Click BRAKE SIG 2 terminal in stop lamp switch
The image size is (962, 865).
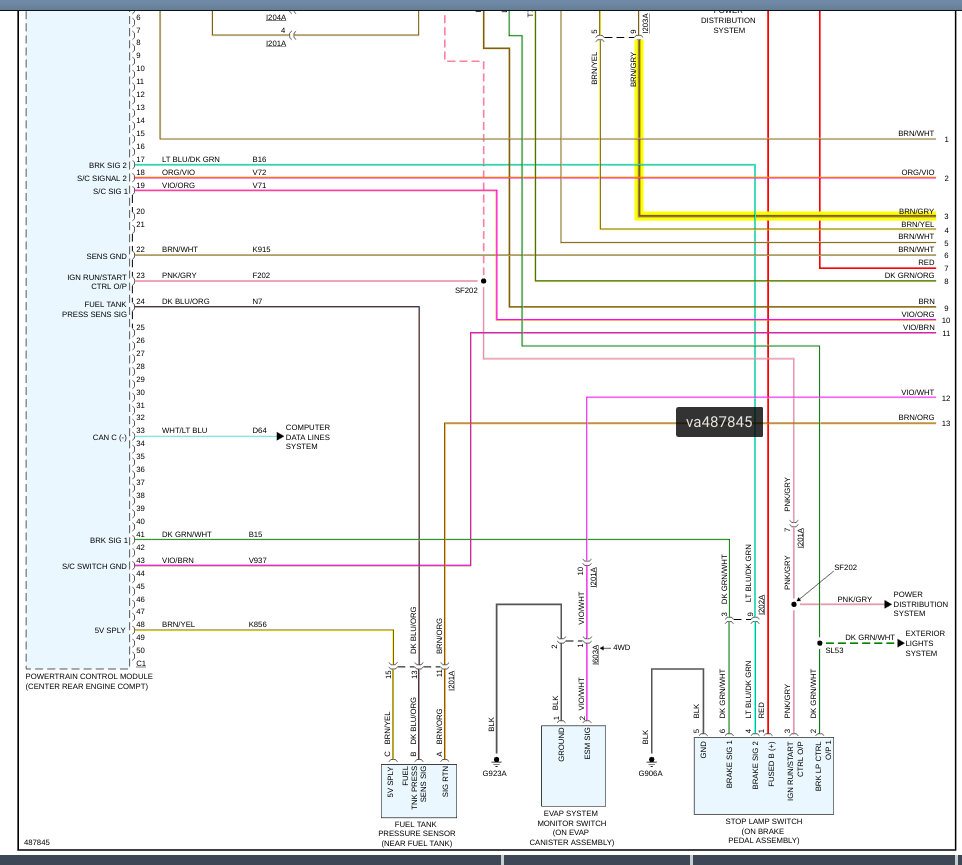(x=755, y=764)
